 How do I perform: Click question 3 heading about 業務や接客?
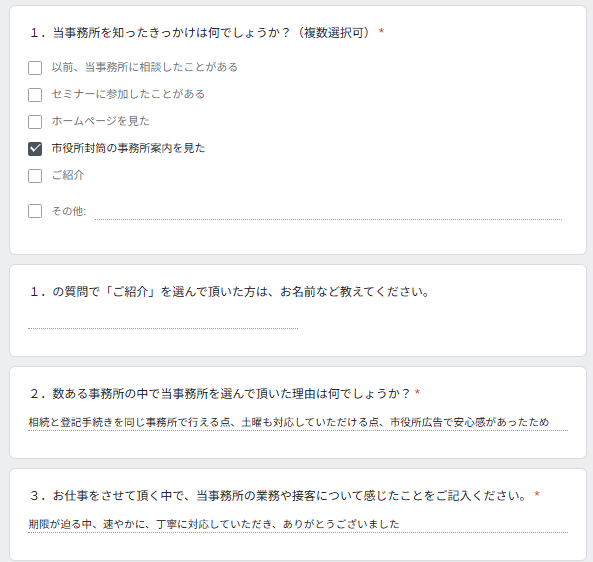[x=285, y=495]
